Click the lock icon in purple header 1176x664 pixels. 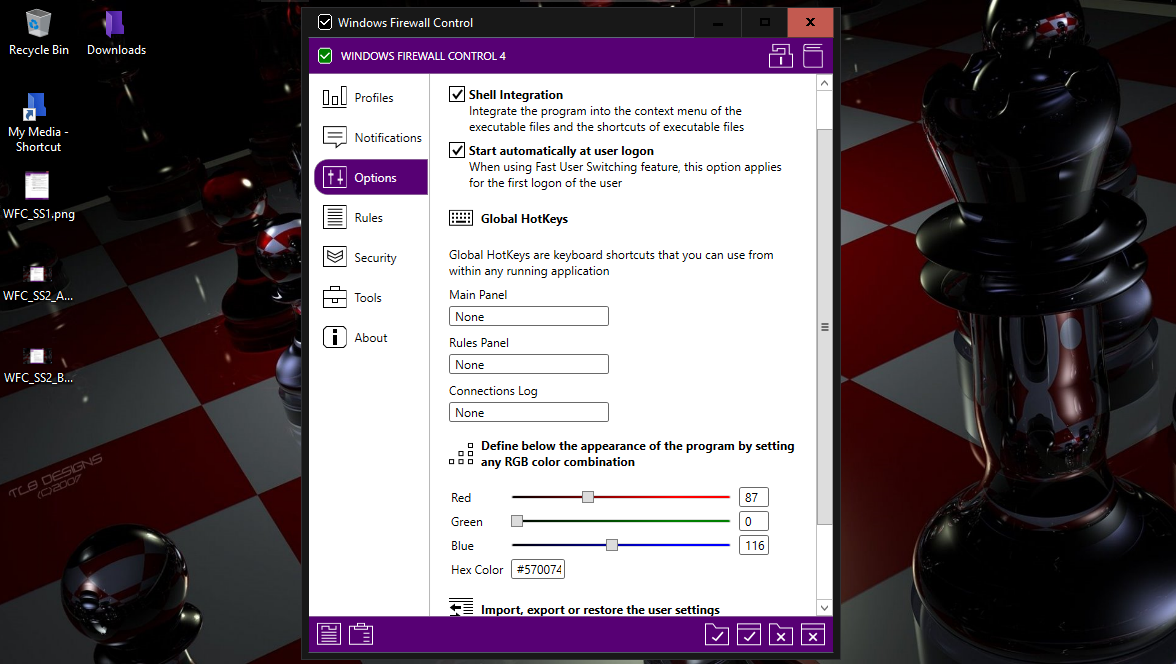pyautogui.click(x=780, y=56)
